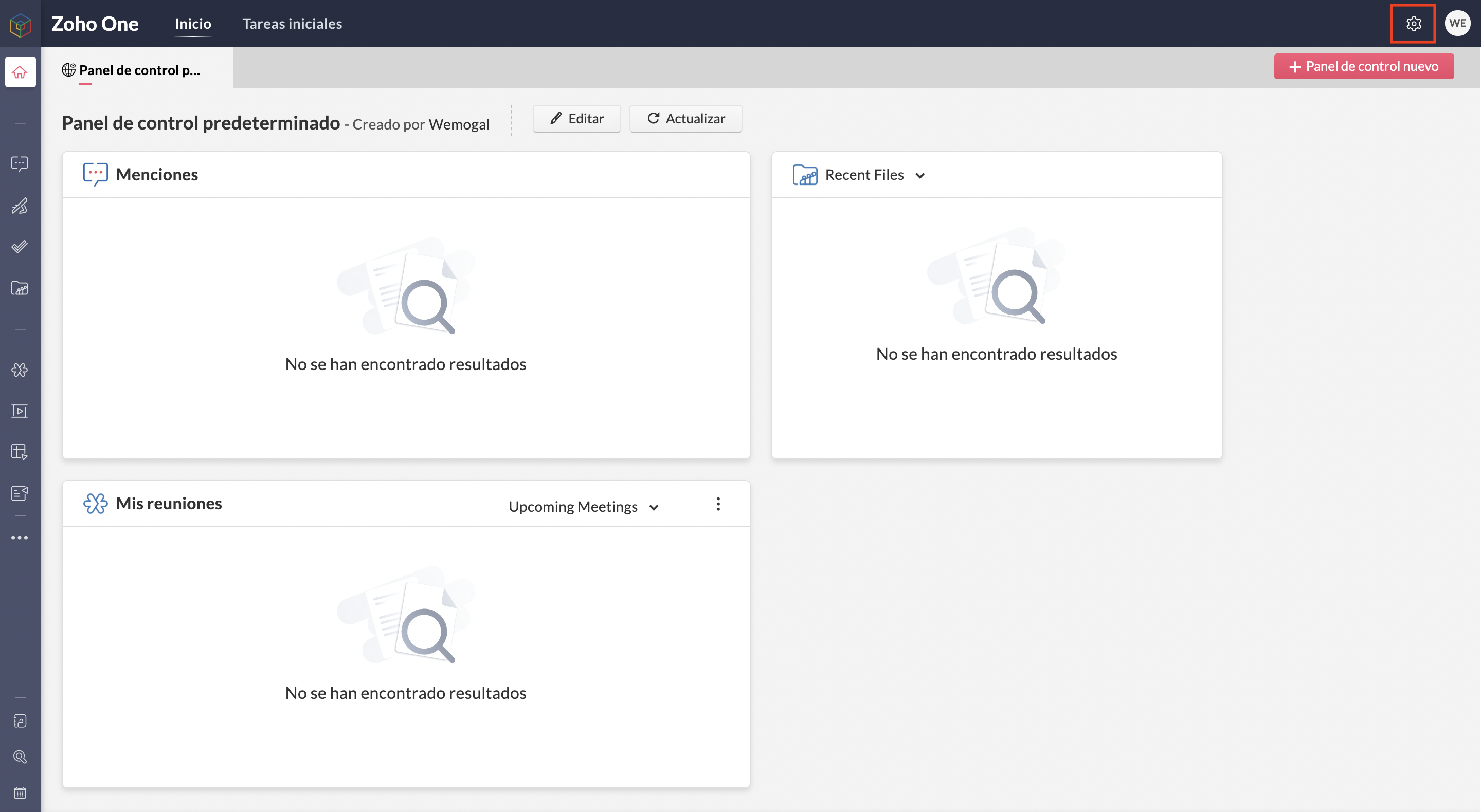Click Actualizar button to refresh dashboard
Image resolution: width=1481 pixels, height=812 pixels.
pyautogui.click(x=685, y=118)
